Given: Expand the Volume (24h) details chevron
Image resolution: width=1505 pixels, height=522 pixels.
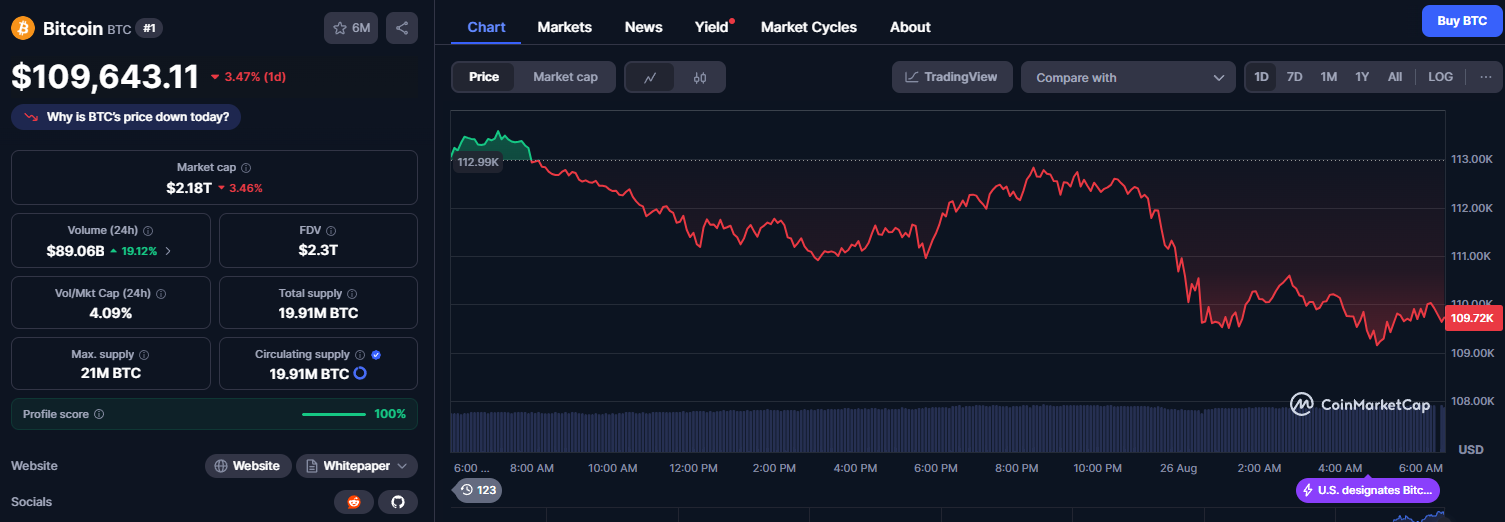Looking at the screenshot, I should click(168, 251).
